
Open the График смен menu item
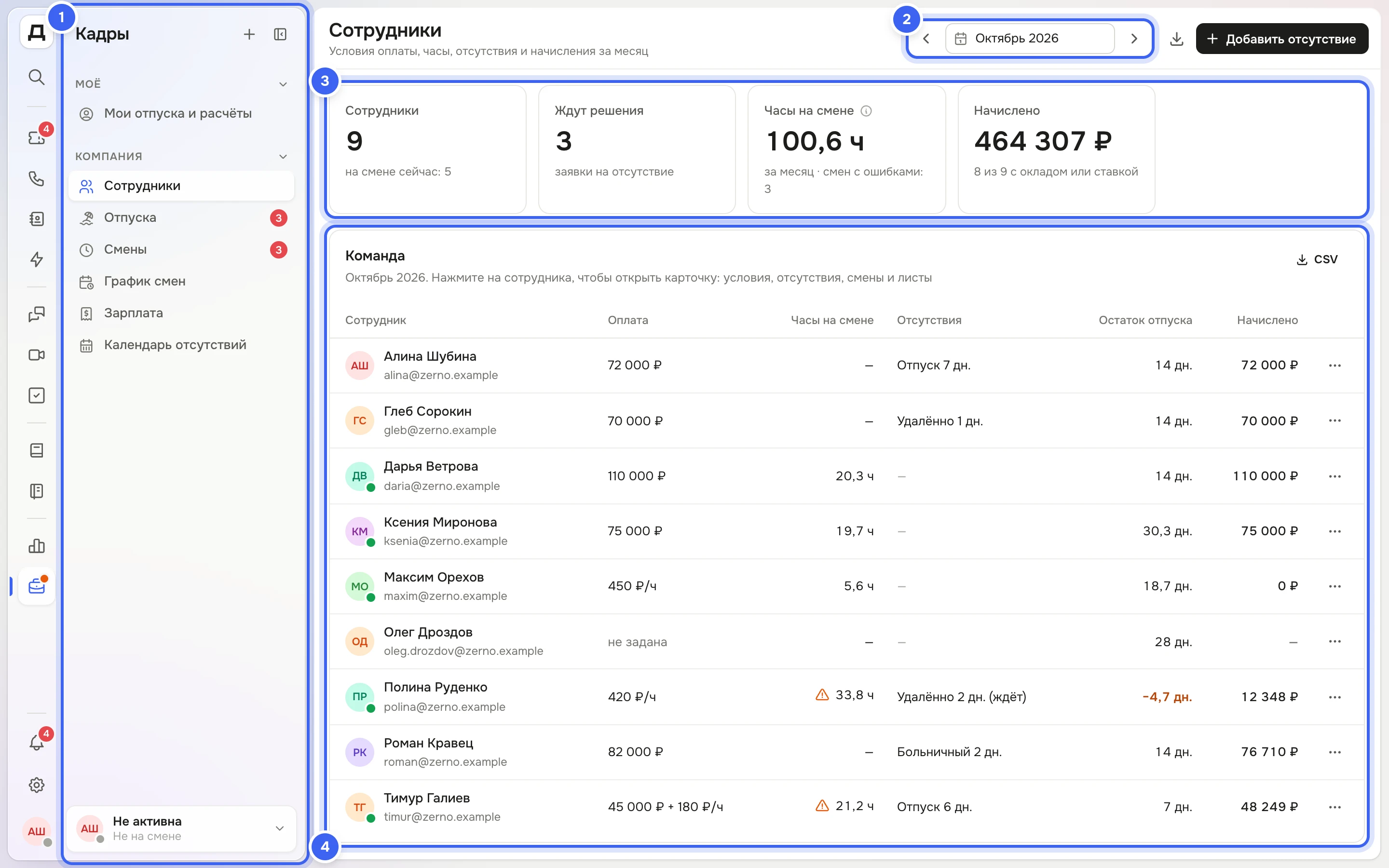pyautogui.click(x=181, y=281)
